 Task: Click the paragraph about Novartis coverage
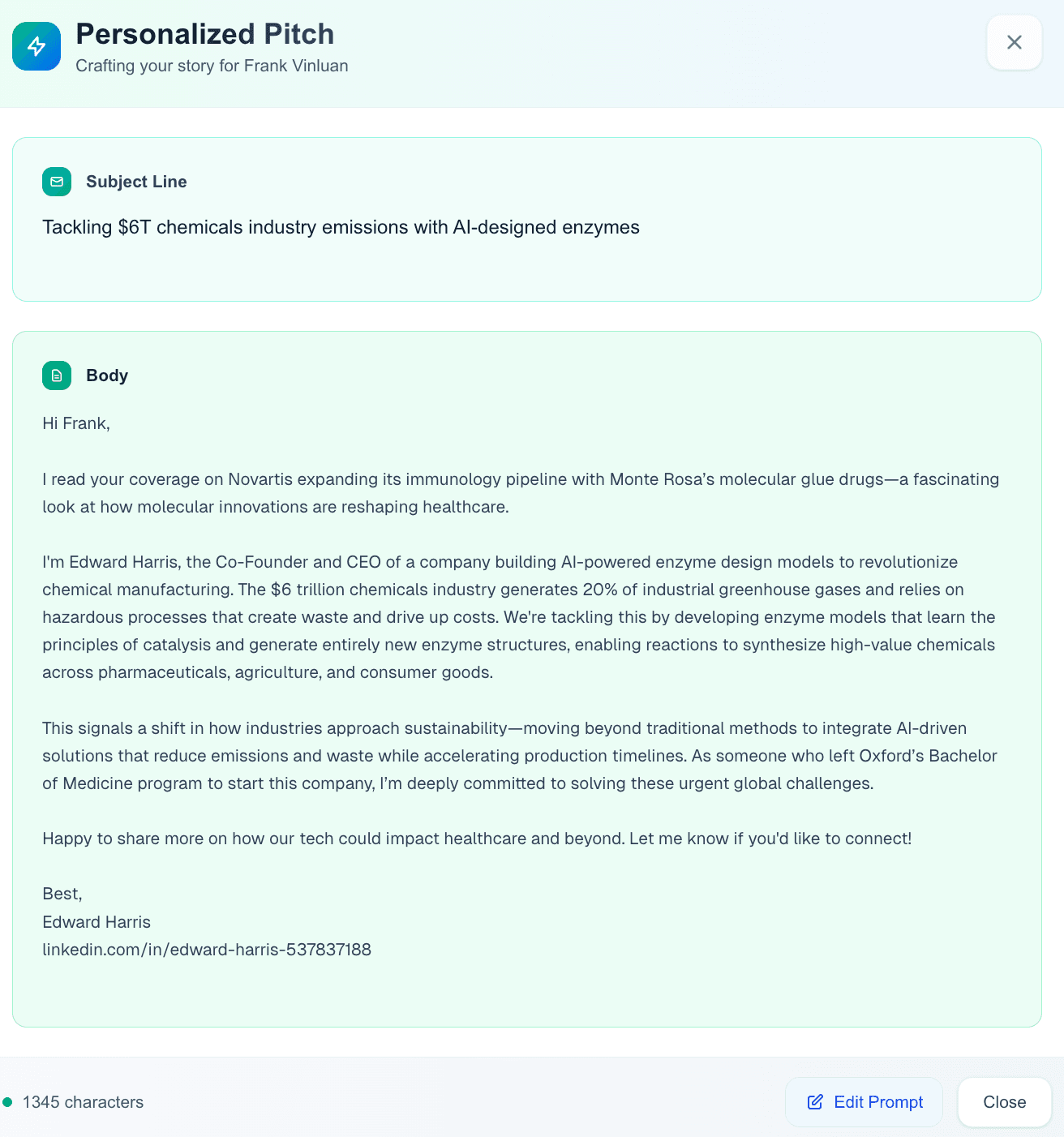pyautogui.click(x=519, y=493)
